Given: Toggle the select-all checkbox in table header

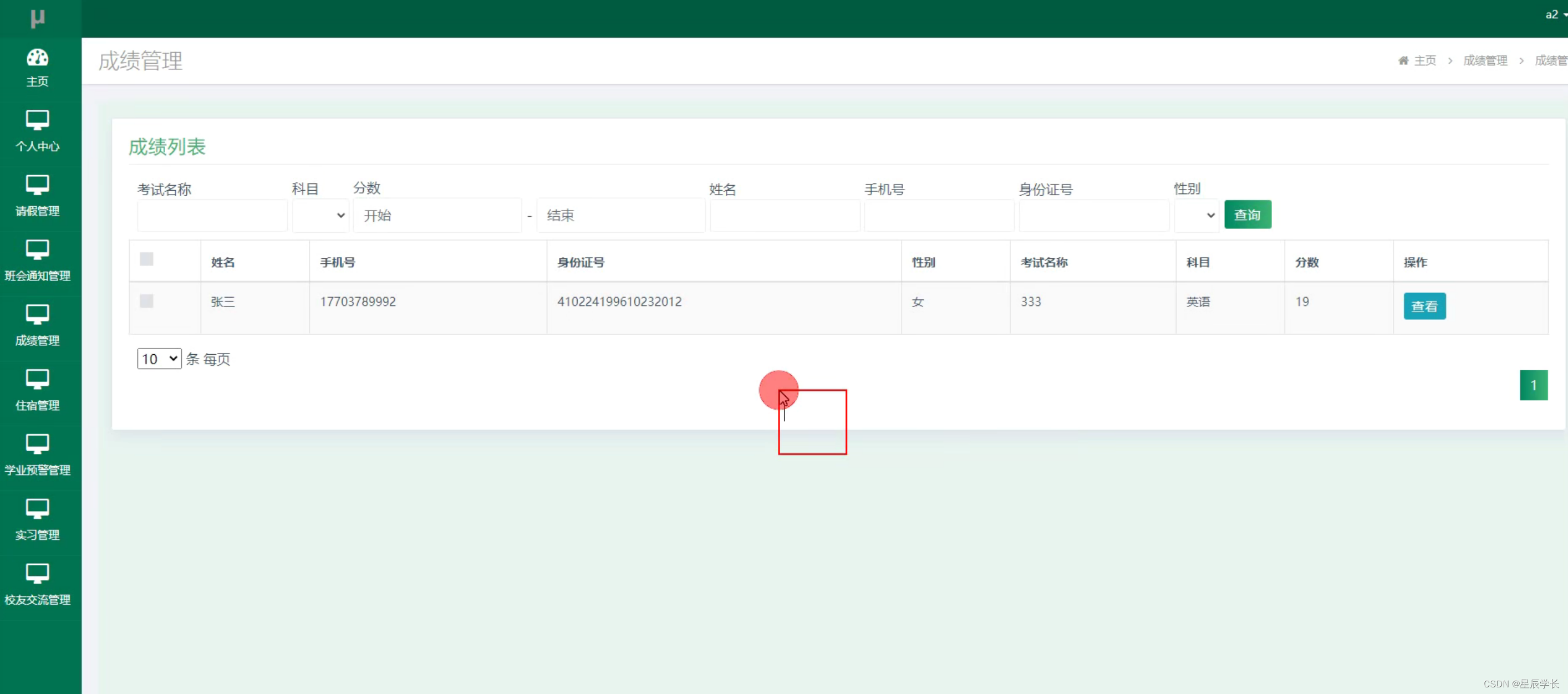Looking at the screenshot, I should coord(147,259).
